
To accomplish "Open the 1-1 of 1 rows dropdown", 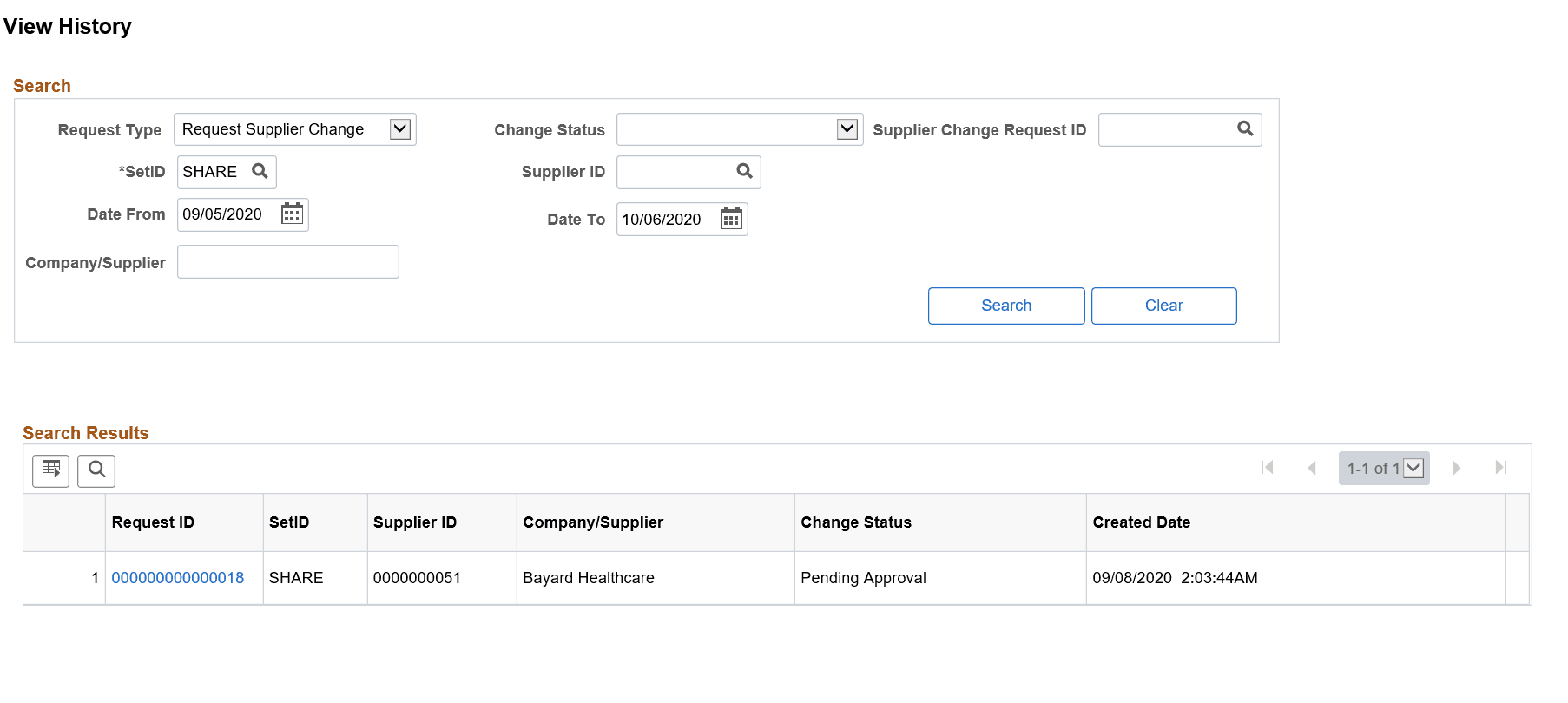I will coord(1384,469).
